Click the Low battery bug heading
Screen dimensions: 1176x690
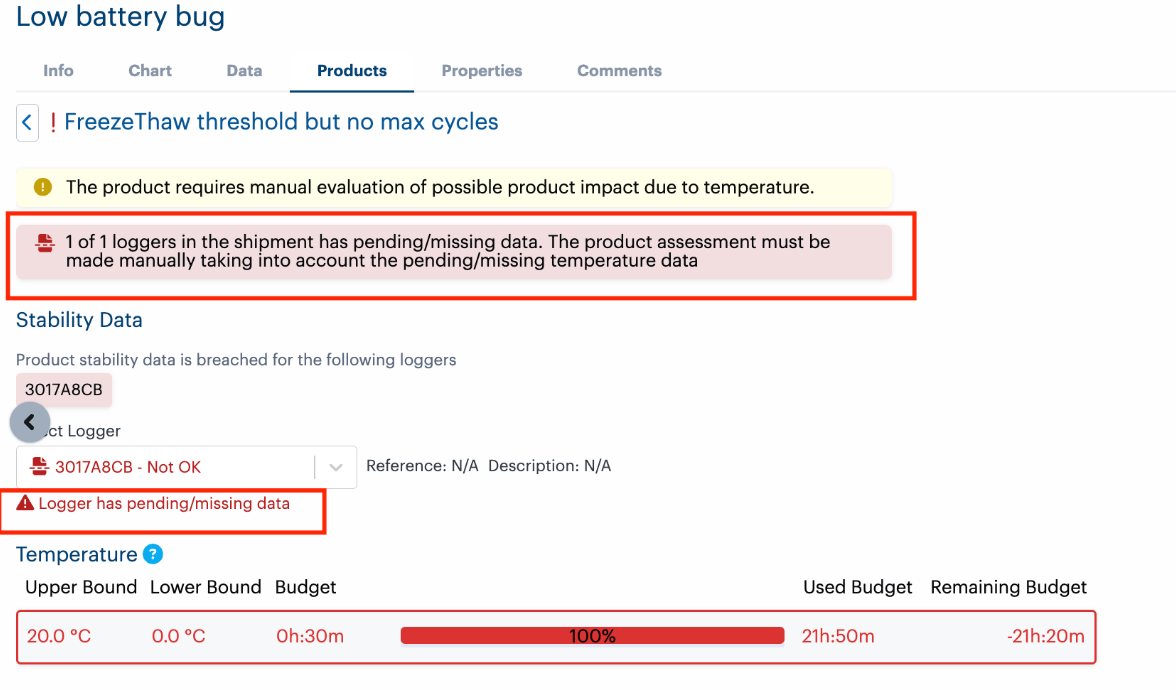[x=120, y=16]
